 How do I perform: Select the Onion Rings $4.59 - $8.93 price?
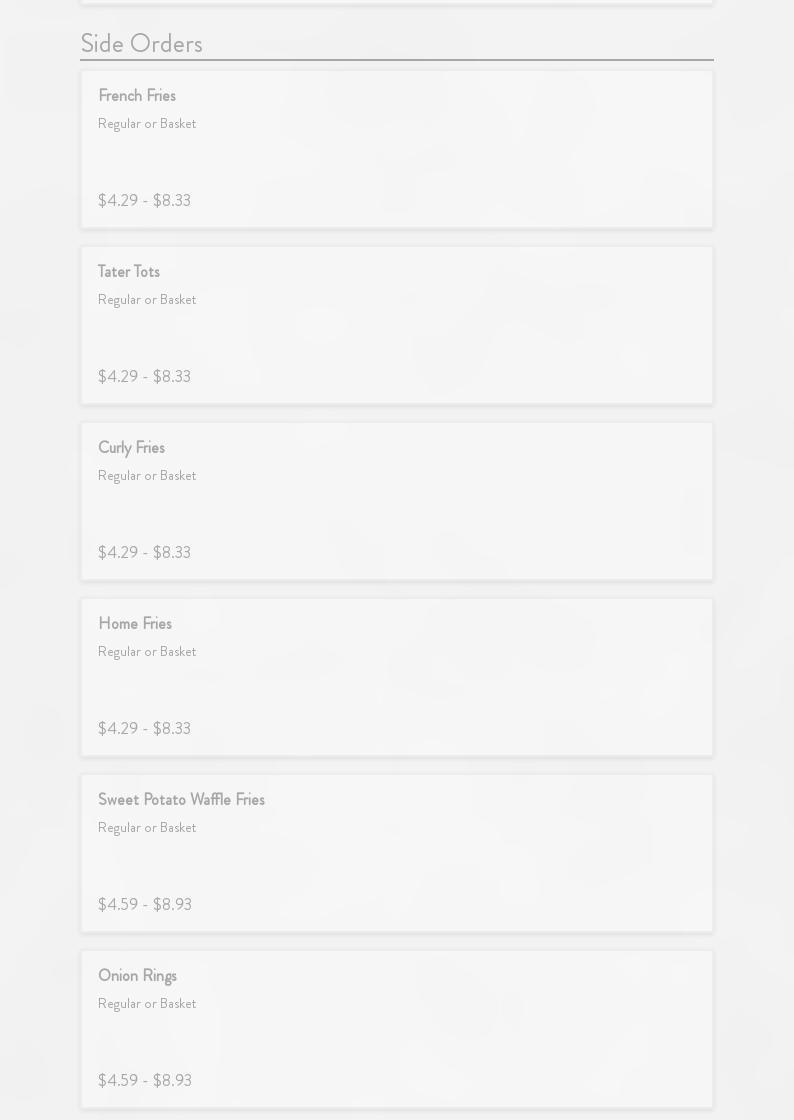(x=145, y=1081)
